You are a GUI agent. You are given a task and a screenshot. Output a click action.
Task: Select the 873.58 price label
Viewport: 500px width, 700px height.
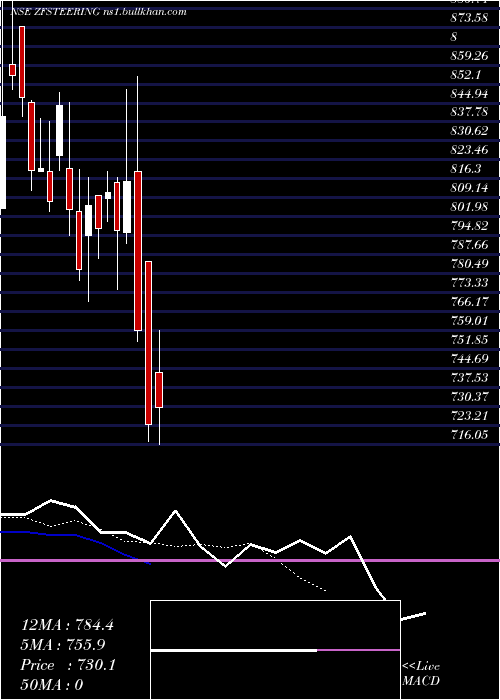point(469,17)
